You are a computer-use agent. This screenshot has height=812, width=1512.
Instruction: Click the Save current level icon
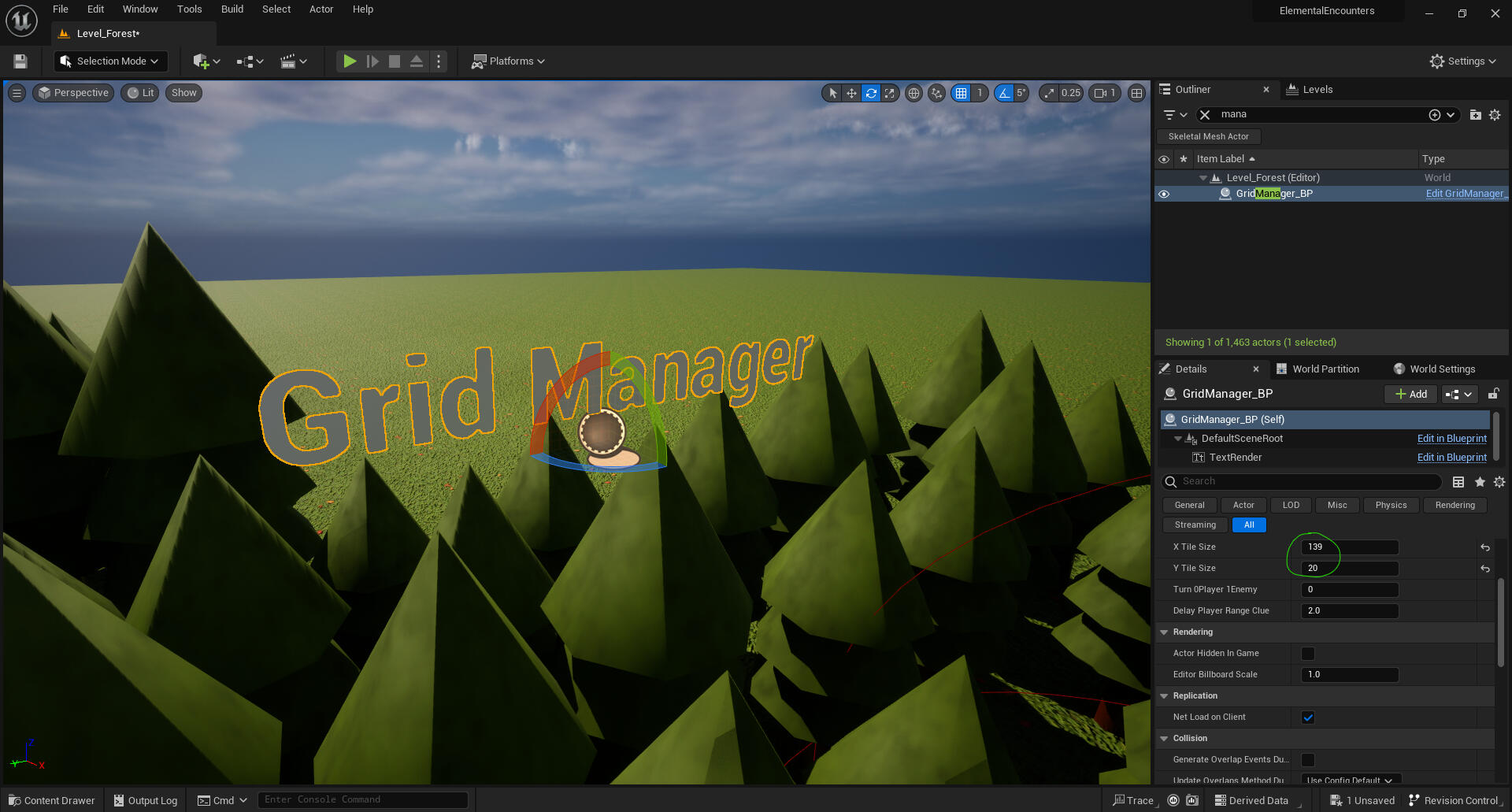[20, 61]
